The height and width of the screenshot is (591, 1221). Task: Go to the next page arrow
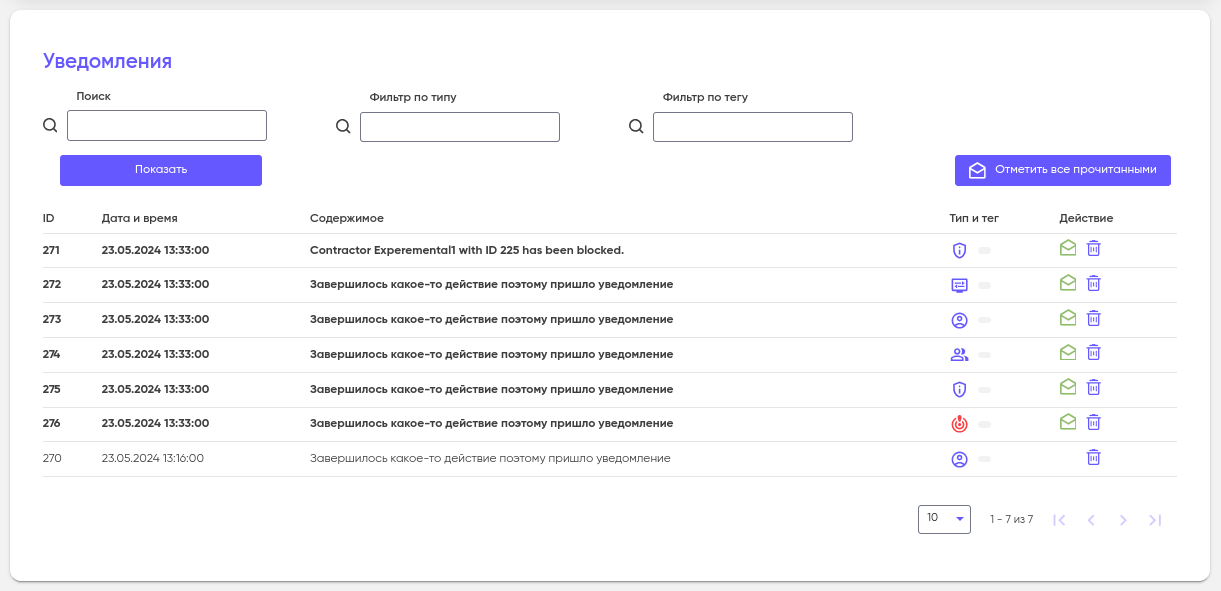point(1123,520)
